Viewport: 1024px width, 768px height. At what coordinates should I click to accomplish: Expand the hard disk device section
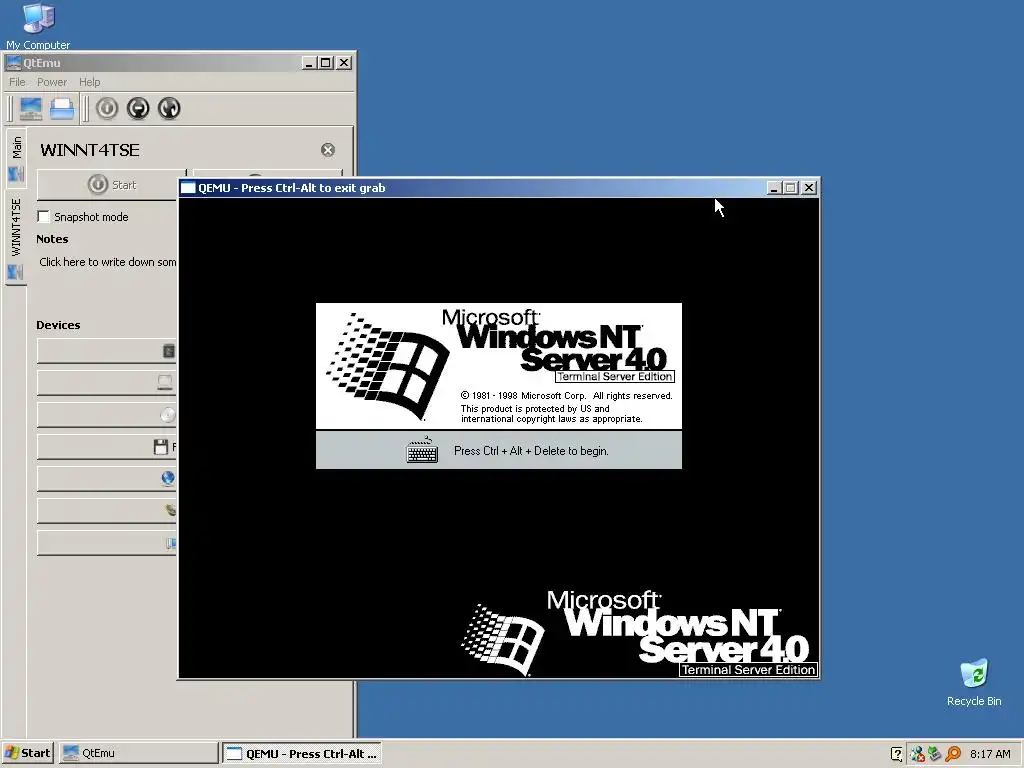(x=106, y=383)
